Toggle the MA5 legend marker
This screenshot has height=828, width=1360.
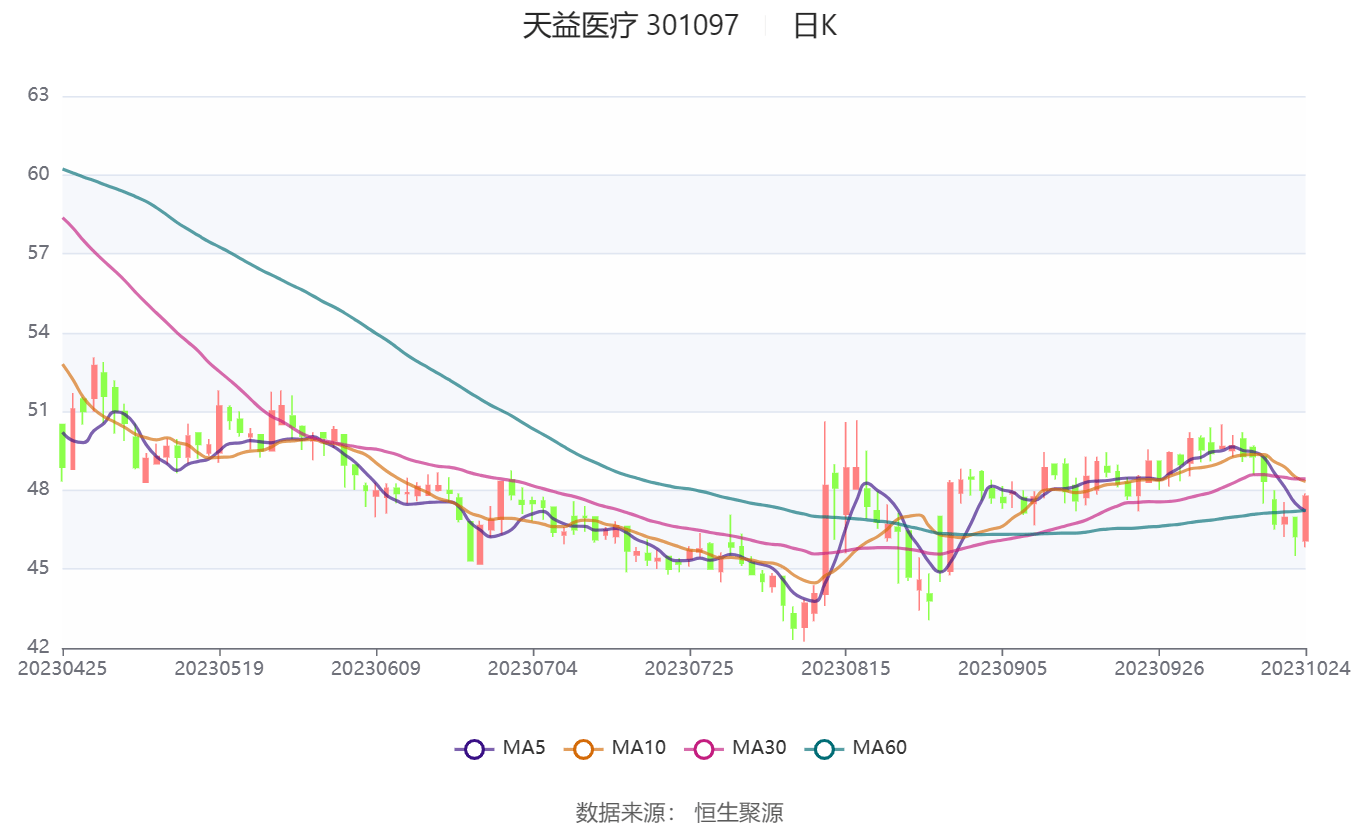tap(474, 748)
